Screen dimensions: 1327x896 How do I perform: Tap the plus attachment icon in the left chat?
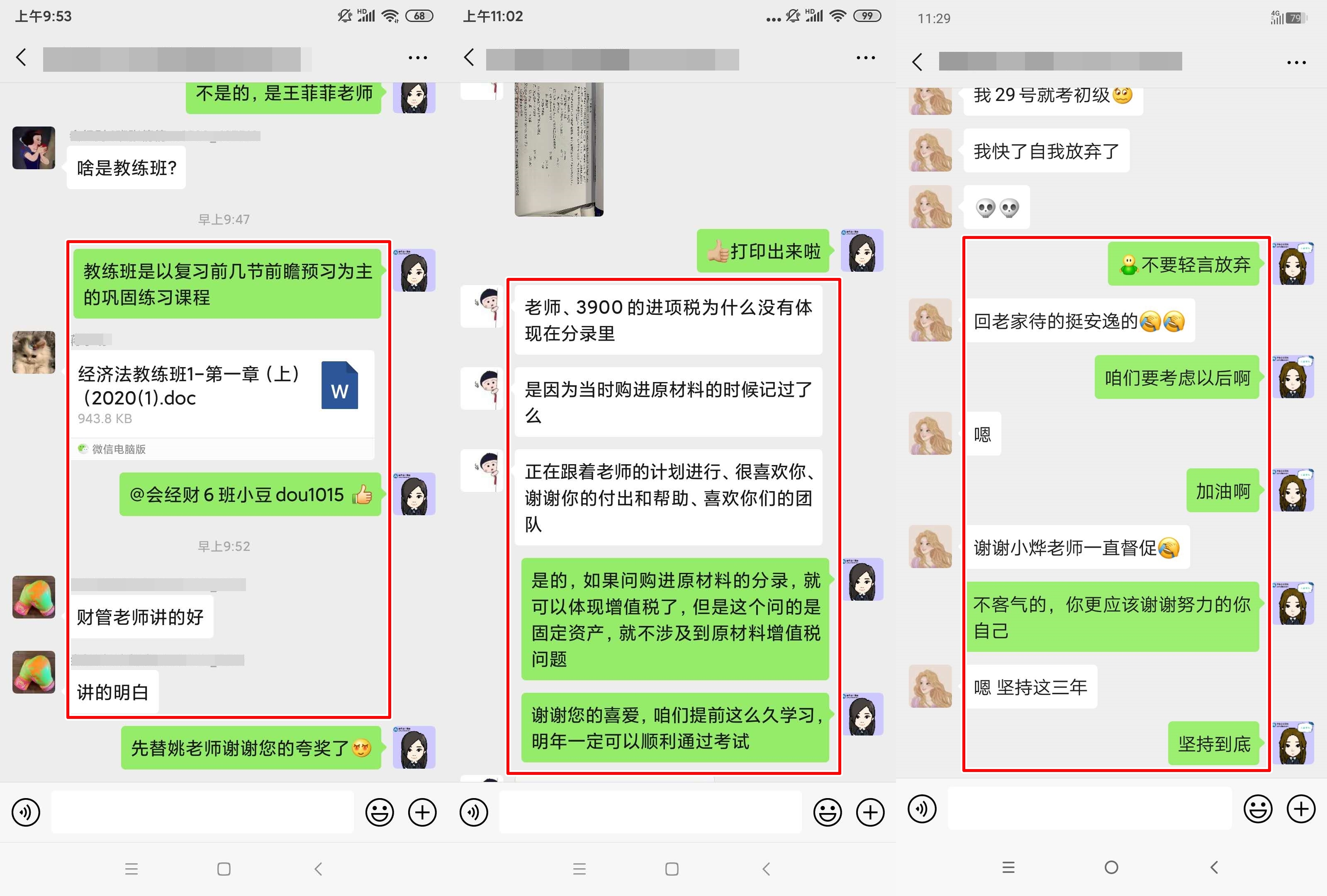pos(422,811)
